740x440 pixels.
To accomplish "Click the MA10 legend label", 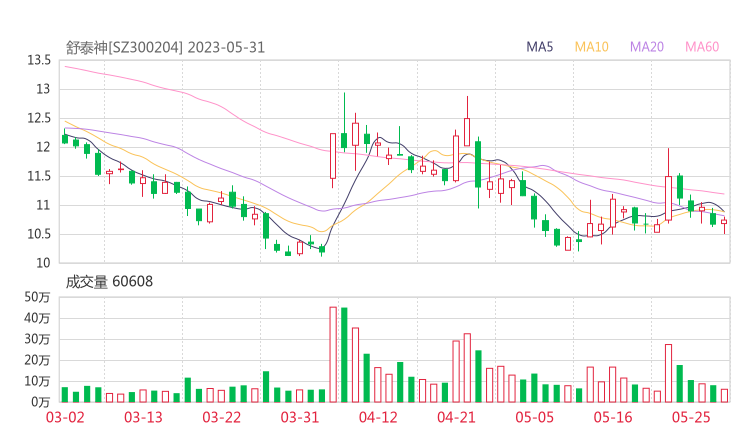I will point(591,47).
